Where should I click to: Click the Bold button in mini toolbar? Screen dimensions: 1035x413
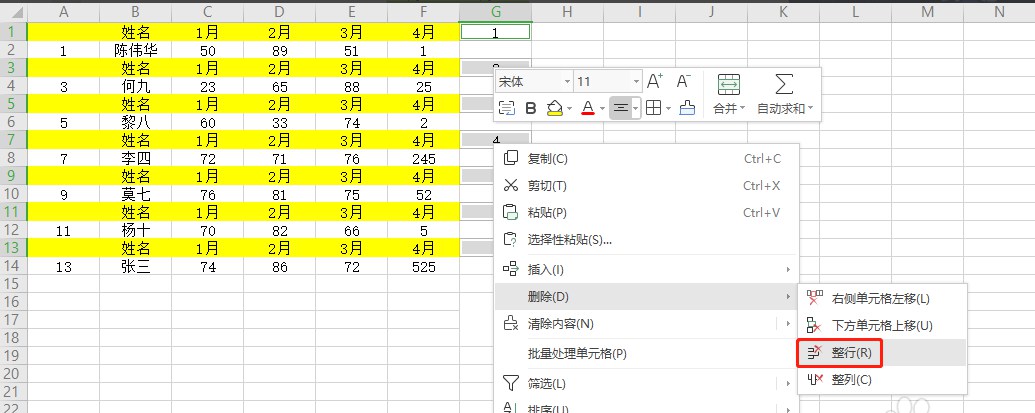(x=530, y=109)
